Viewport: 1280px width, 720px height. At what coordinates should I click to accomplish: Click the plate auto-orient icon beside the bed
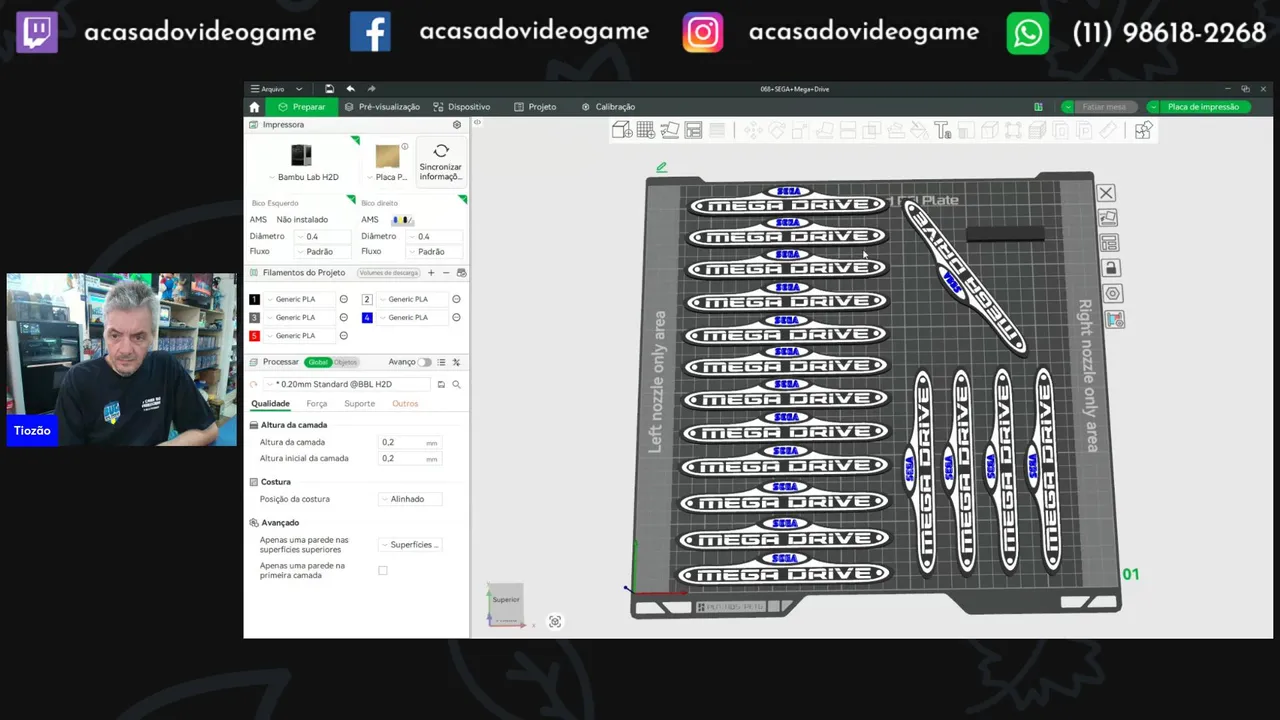[1108, 218]
